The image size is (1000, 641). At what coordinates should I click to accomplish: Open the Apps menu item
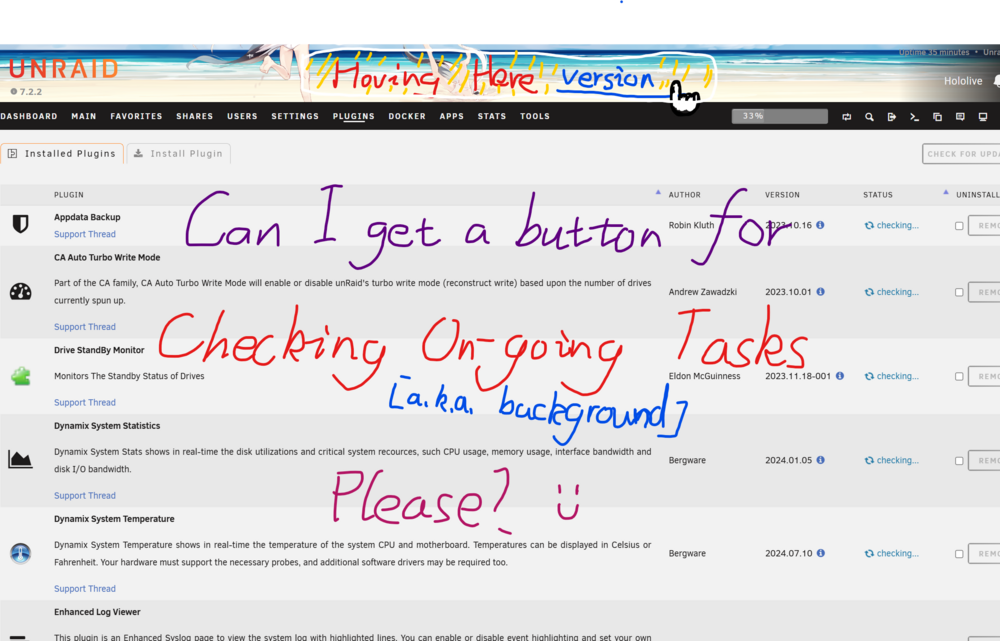[452, 116]
